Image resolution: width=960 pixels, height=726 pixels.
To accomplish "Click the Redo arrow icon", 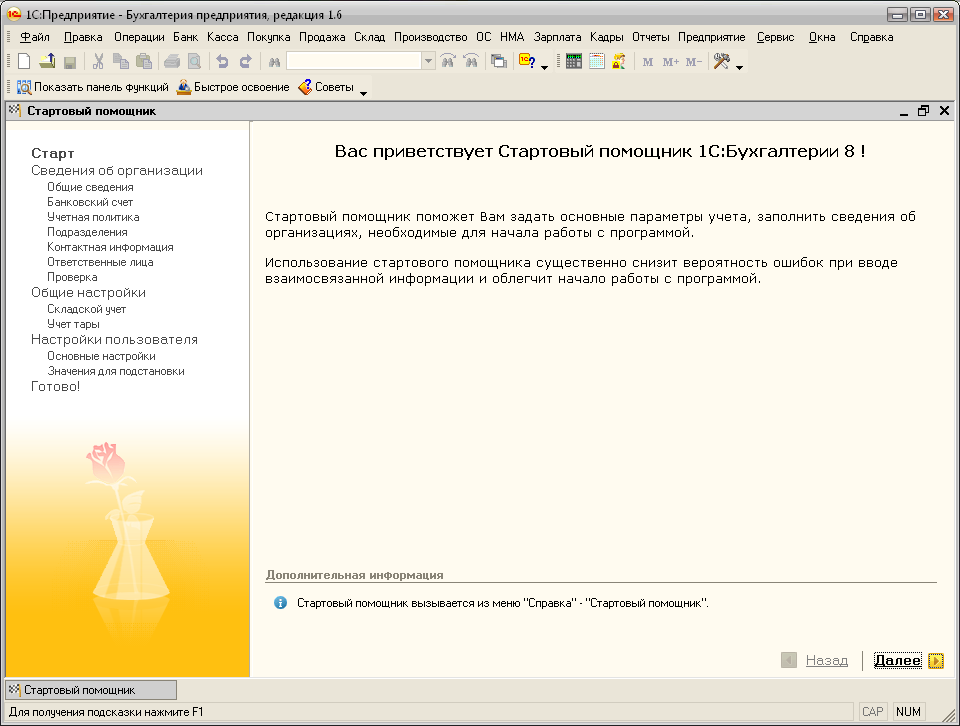I will coord(245,61).
